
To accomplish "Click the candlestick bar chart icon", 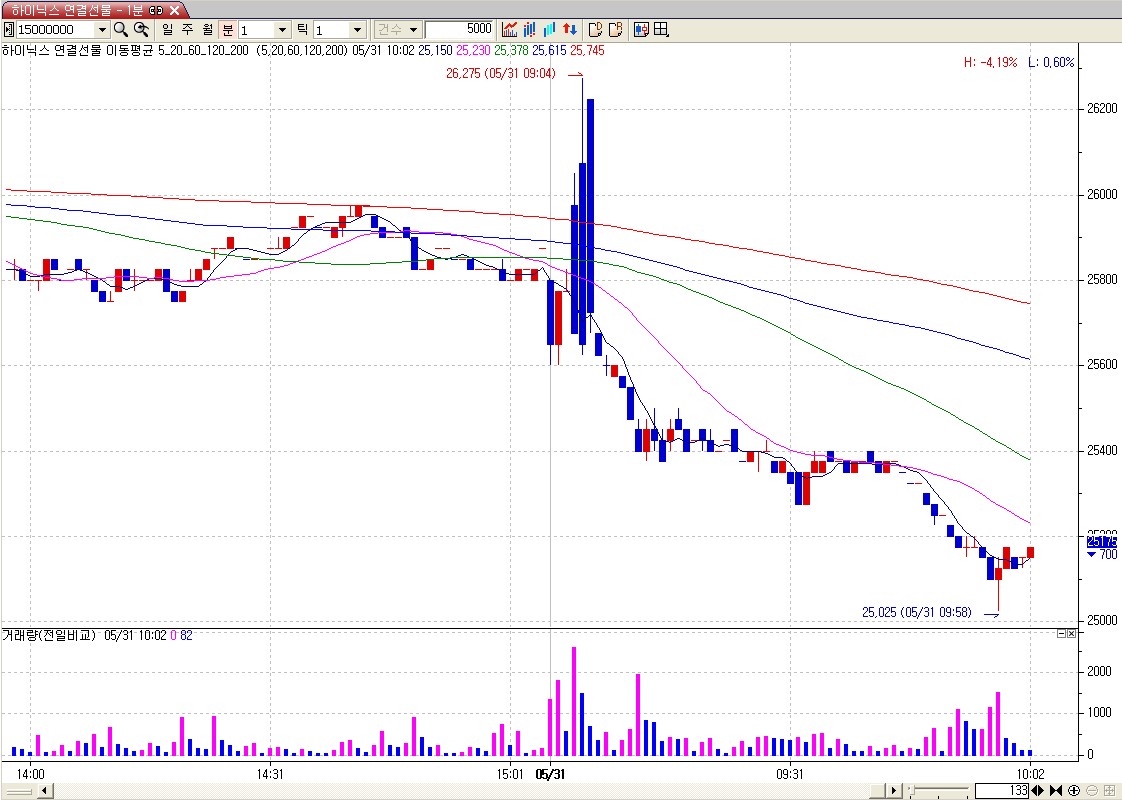I will (x=529, y=30).
